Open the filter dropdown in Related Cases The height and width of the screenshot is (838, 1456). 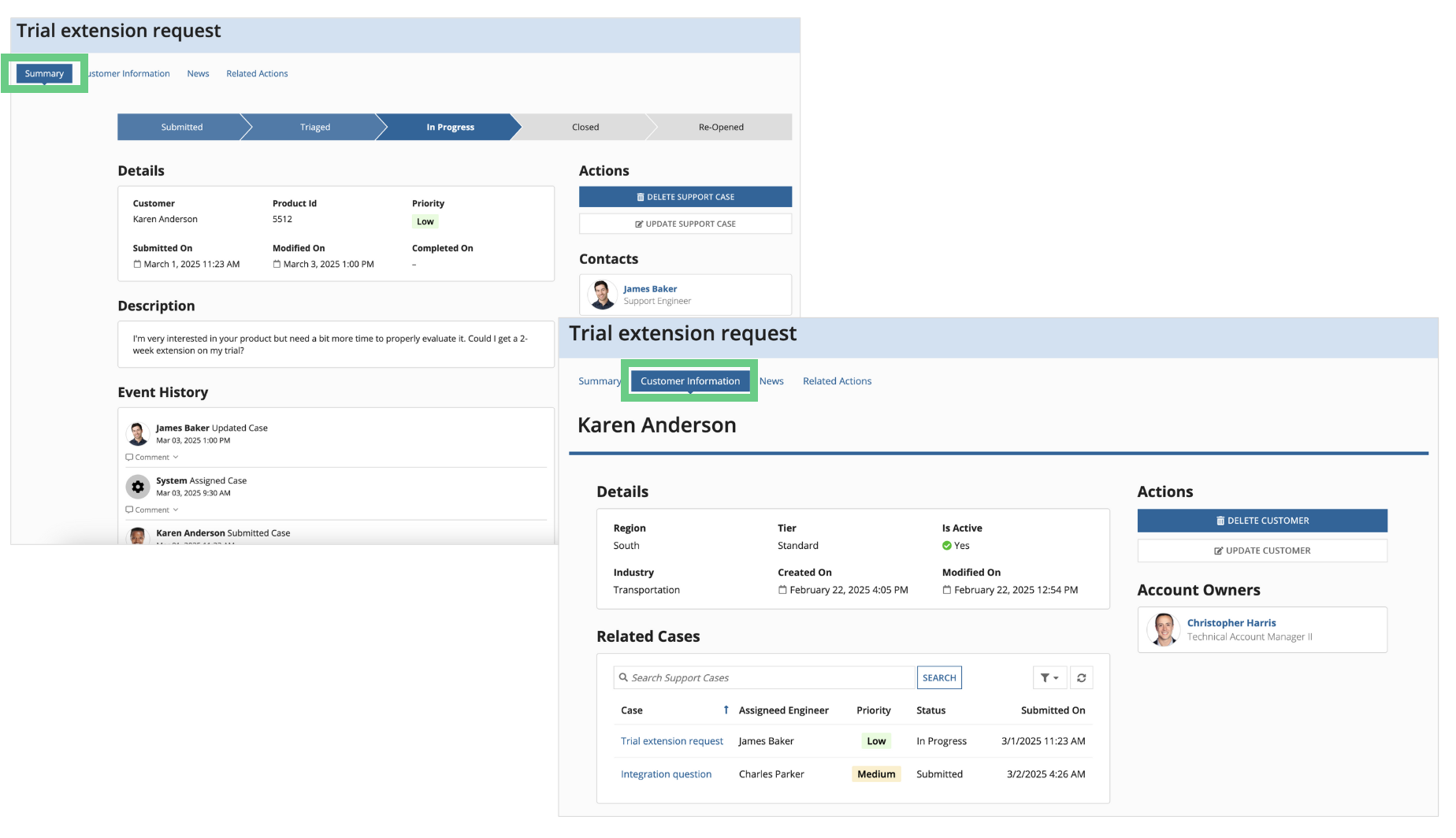[x=1049, y=677]
